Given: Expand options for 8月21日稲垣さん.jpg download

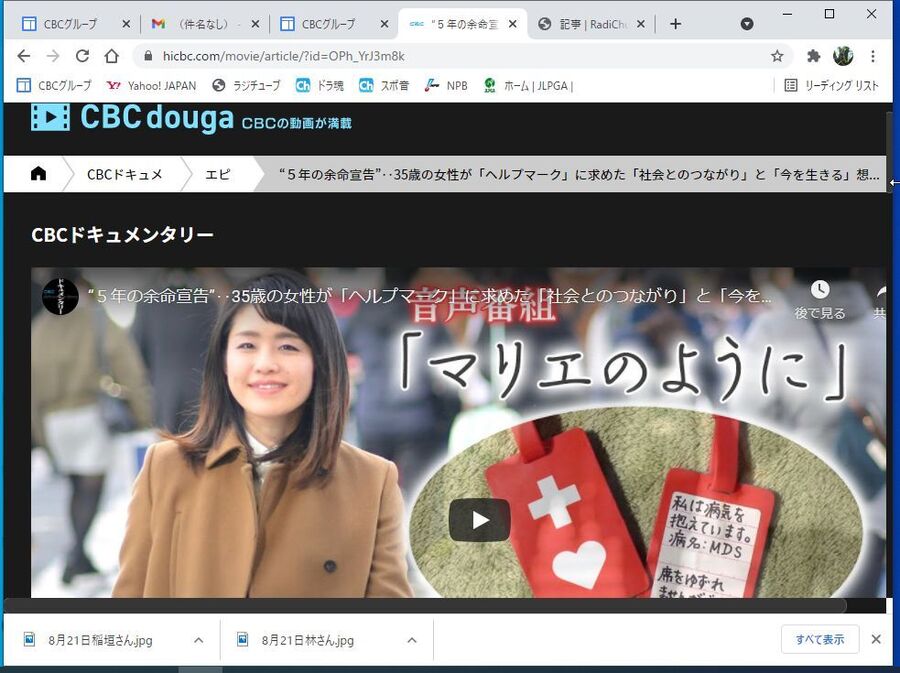Looking at the screenshot, I should click(198, 640).
